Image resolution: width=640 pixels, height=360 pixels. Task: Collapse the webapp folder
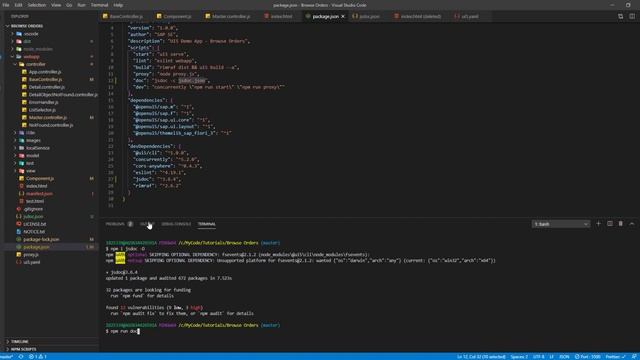[x=31, y=57]
